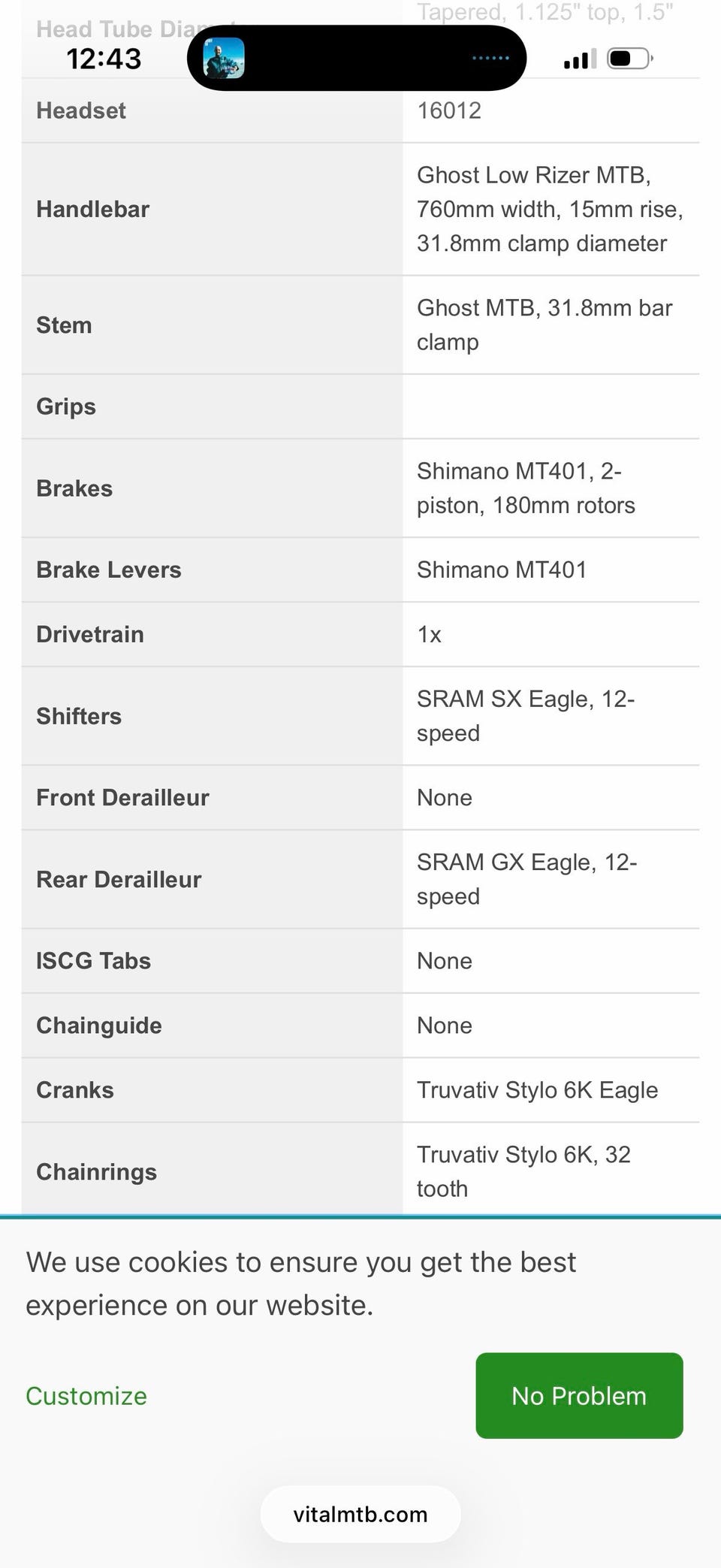
Task: Tap the Shimano MT401 brakes description
Action: (x=526, y=488)
